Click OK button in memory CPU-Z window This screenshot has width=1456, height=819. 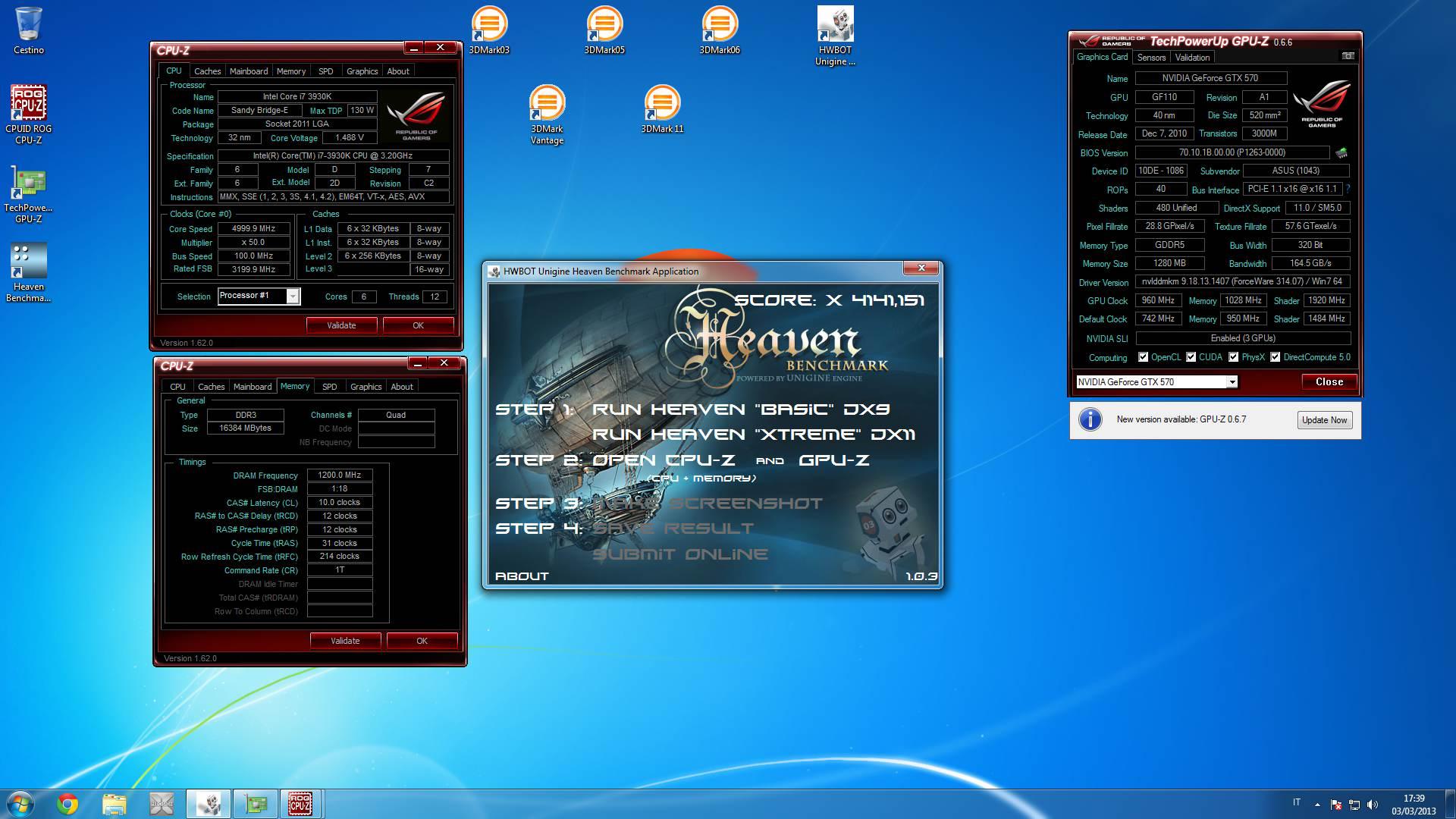[x=422, y=641]
